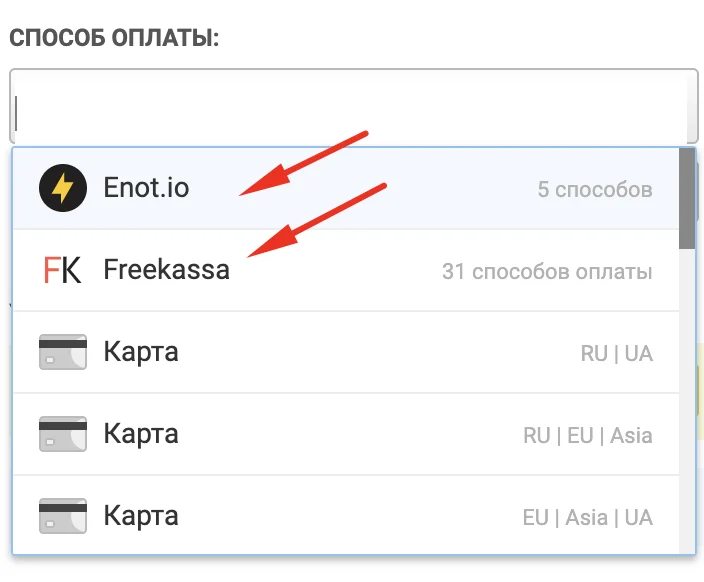Click the '31 способов оплаты' hint text
This screenshot has width=704, height=582.
(x=547, y=271)
